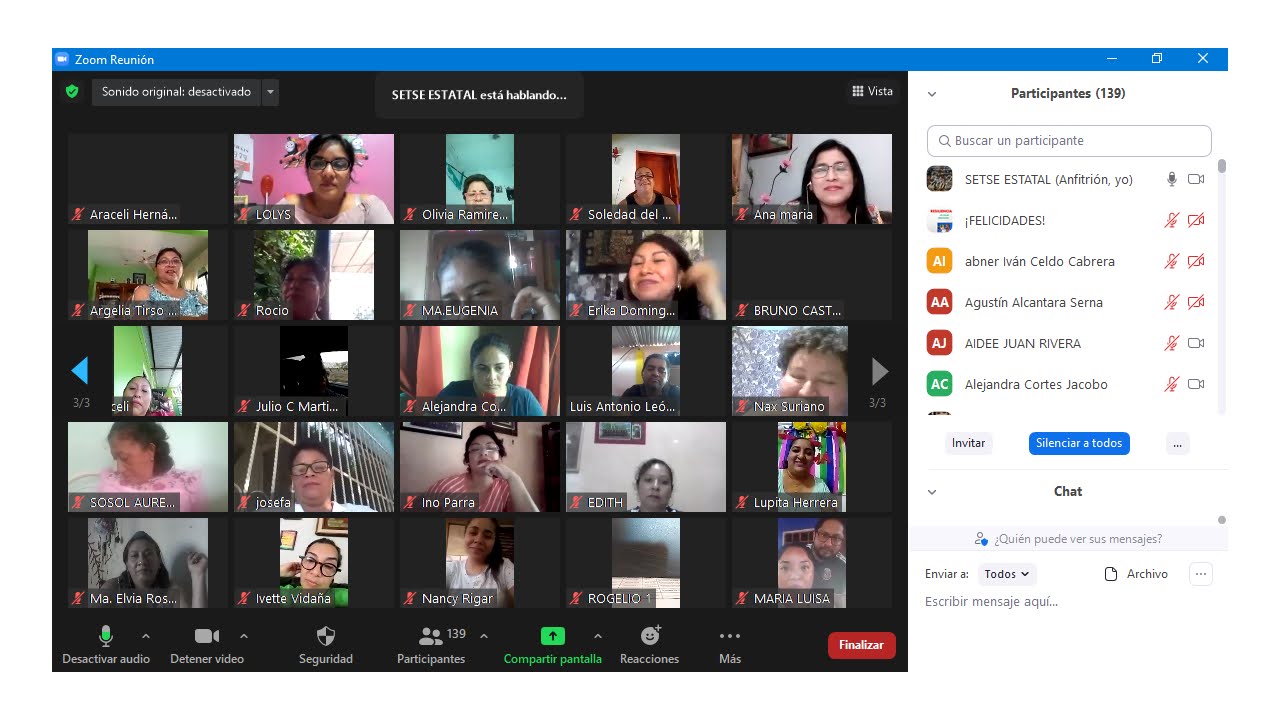Toggle Desactivar audio microphone button
The image size is (1280, 720).
(106, 645)
